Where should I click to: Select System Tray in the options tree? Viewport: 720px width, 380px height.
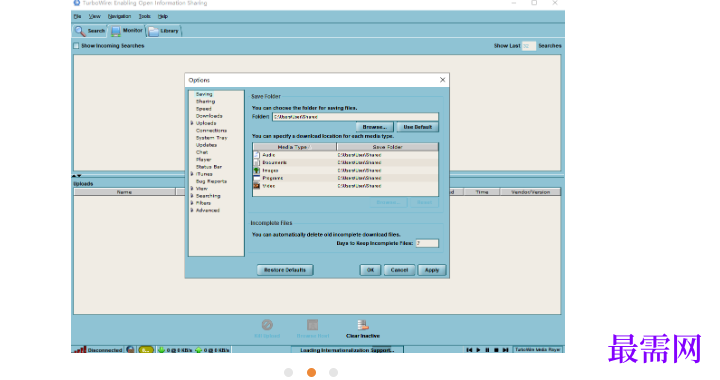212,138
